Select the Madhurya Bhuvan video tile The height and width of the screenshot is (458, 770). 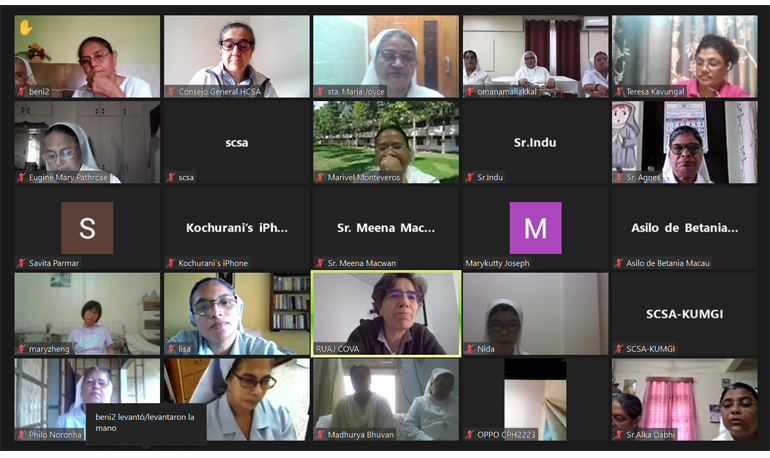(x=386, y=400)
